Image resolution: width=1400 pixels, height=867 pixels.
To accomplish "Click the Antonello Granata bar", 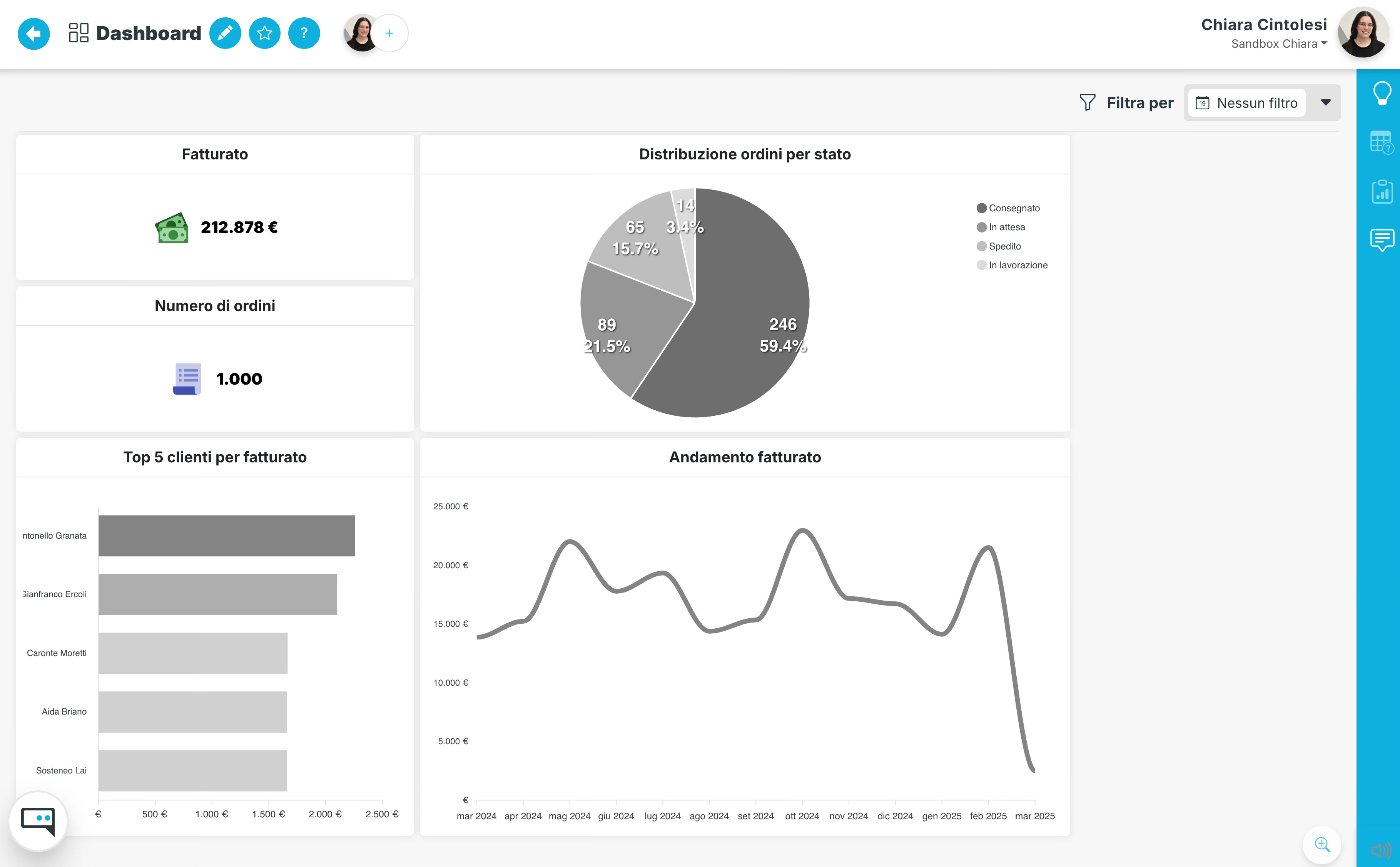I will 226,536.
